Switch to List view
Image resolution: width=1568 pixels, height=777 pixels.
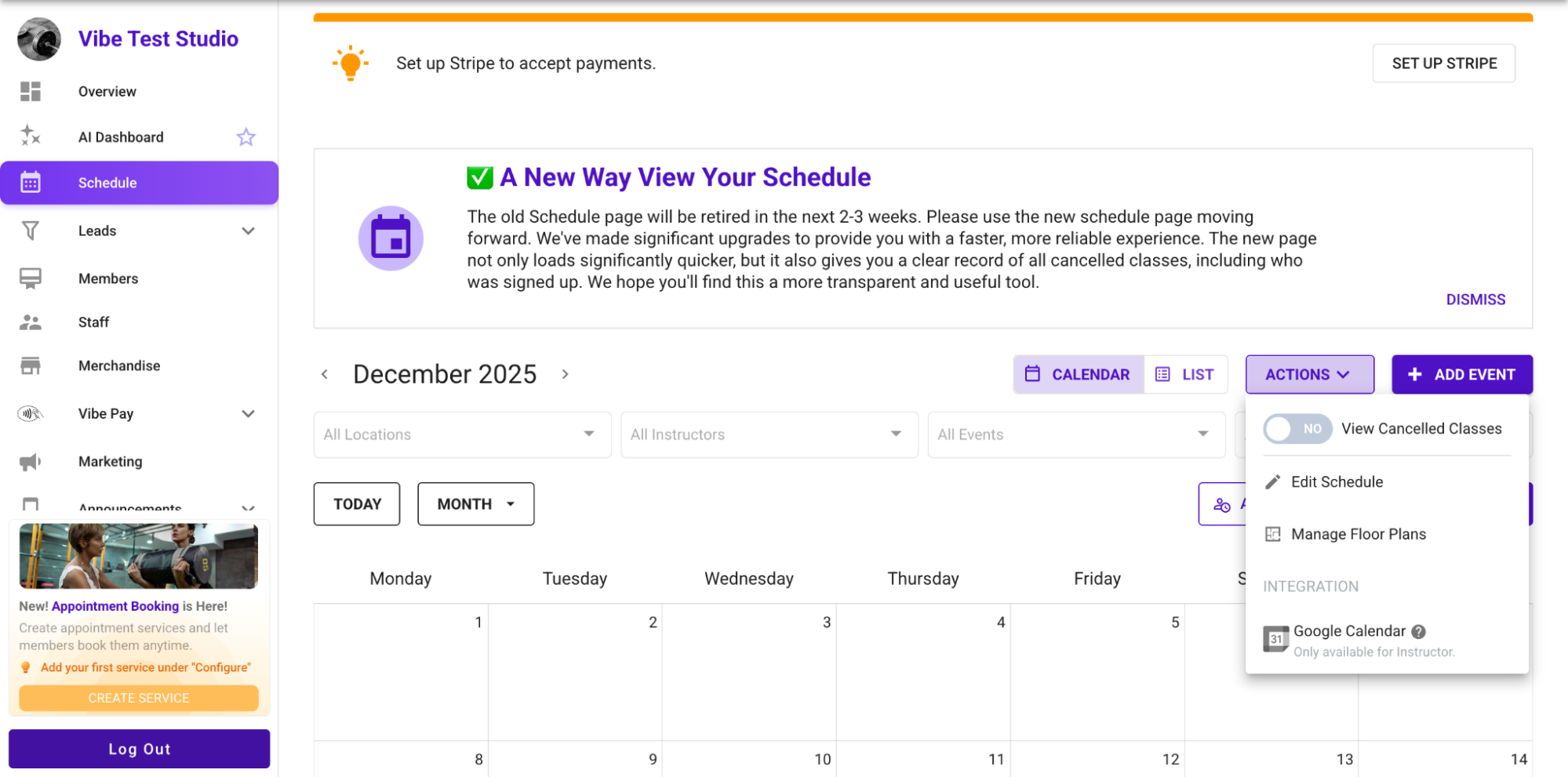(1185, 375)
